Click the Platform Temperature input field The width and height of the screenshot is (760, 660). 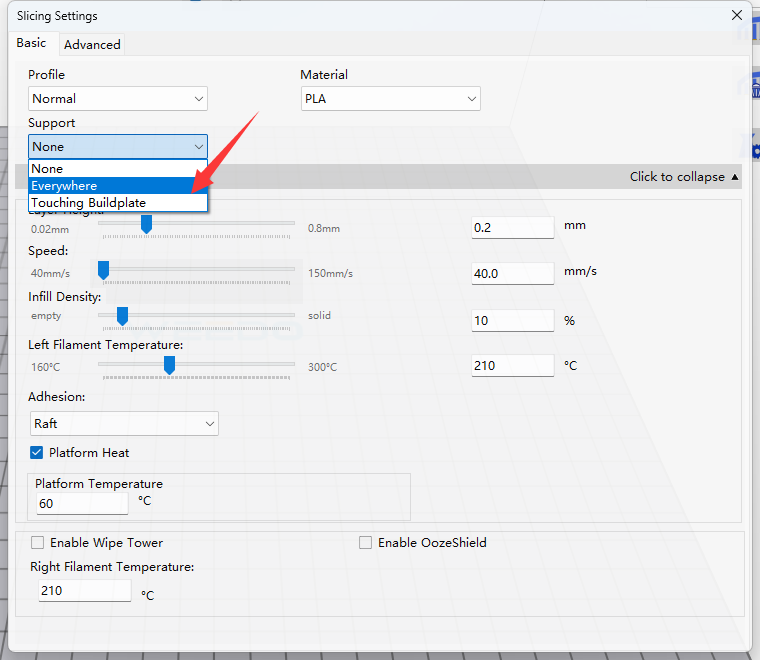[x=83, y=504]
